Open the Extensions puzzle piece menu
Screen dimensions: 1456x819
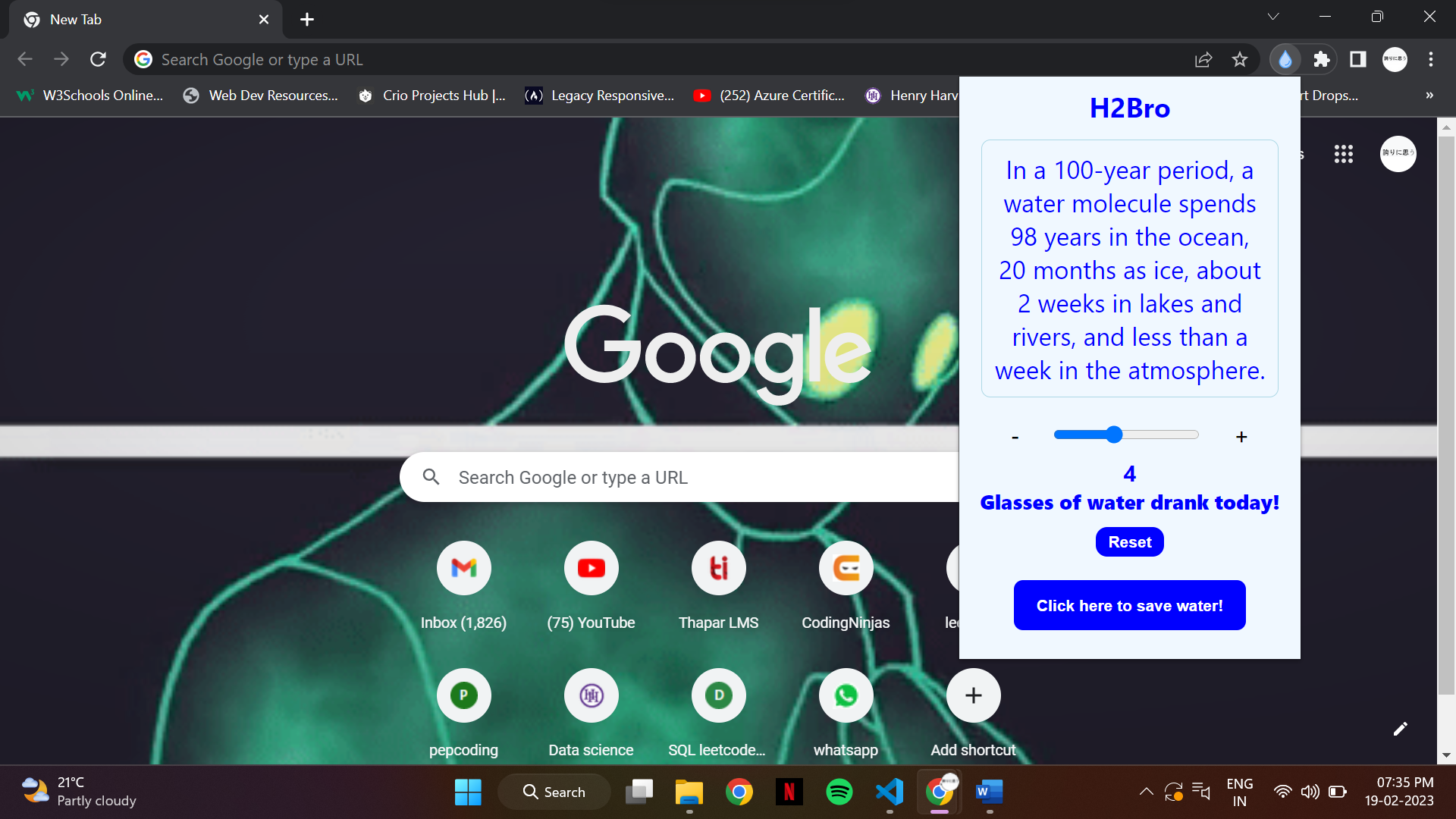tap(1322, 59)
